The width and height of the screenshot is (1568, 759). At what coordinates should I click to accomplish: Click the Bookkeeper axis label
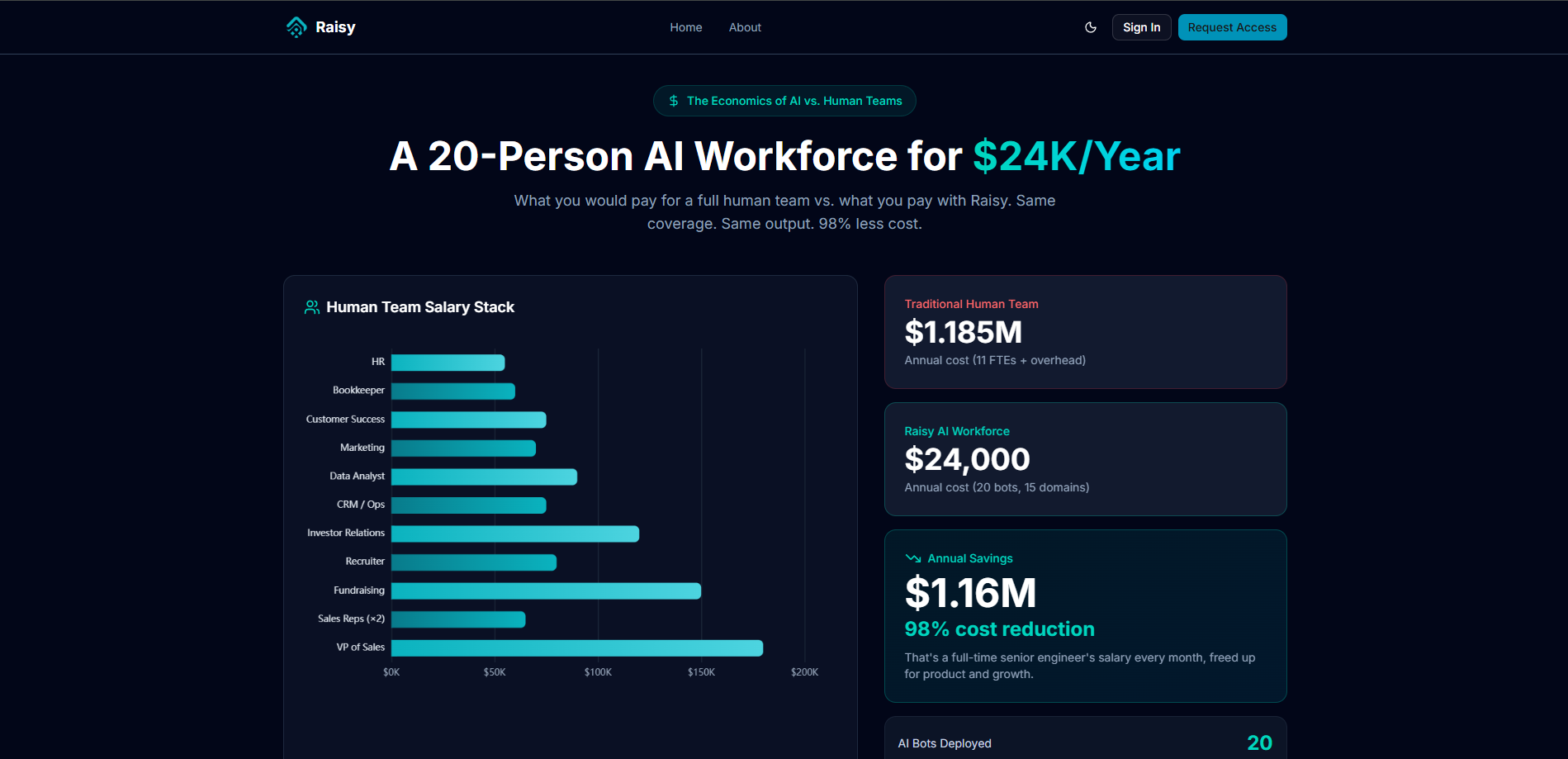(358, 390)
